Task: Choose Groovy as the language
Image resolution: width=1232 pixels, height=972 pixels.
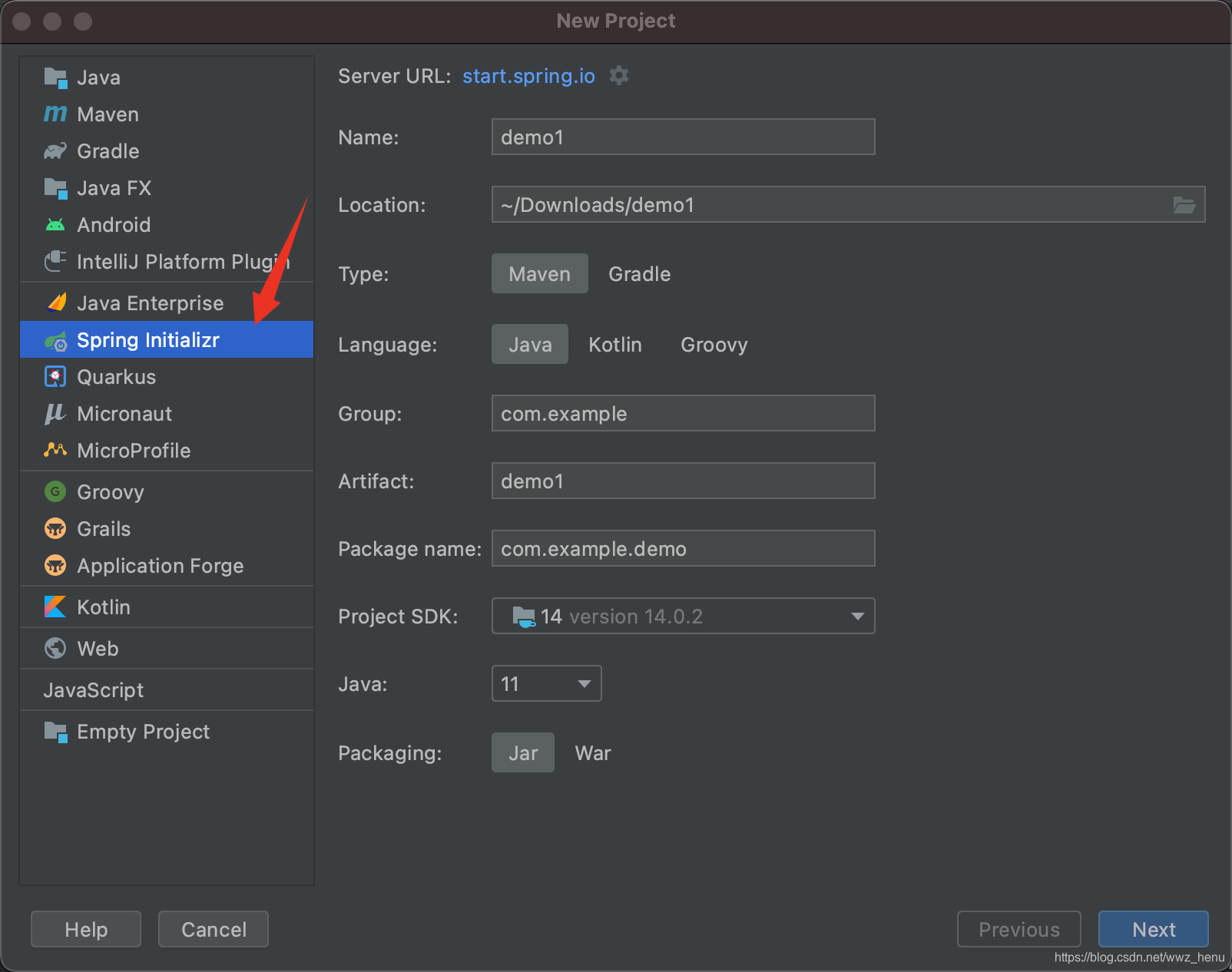Action: [x=714, y=345]
